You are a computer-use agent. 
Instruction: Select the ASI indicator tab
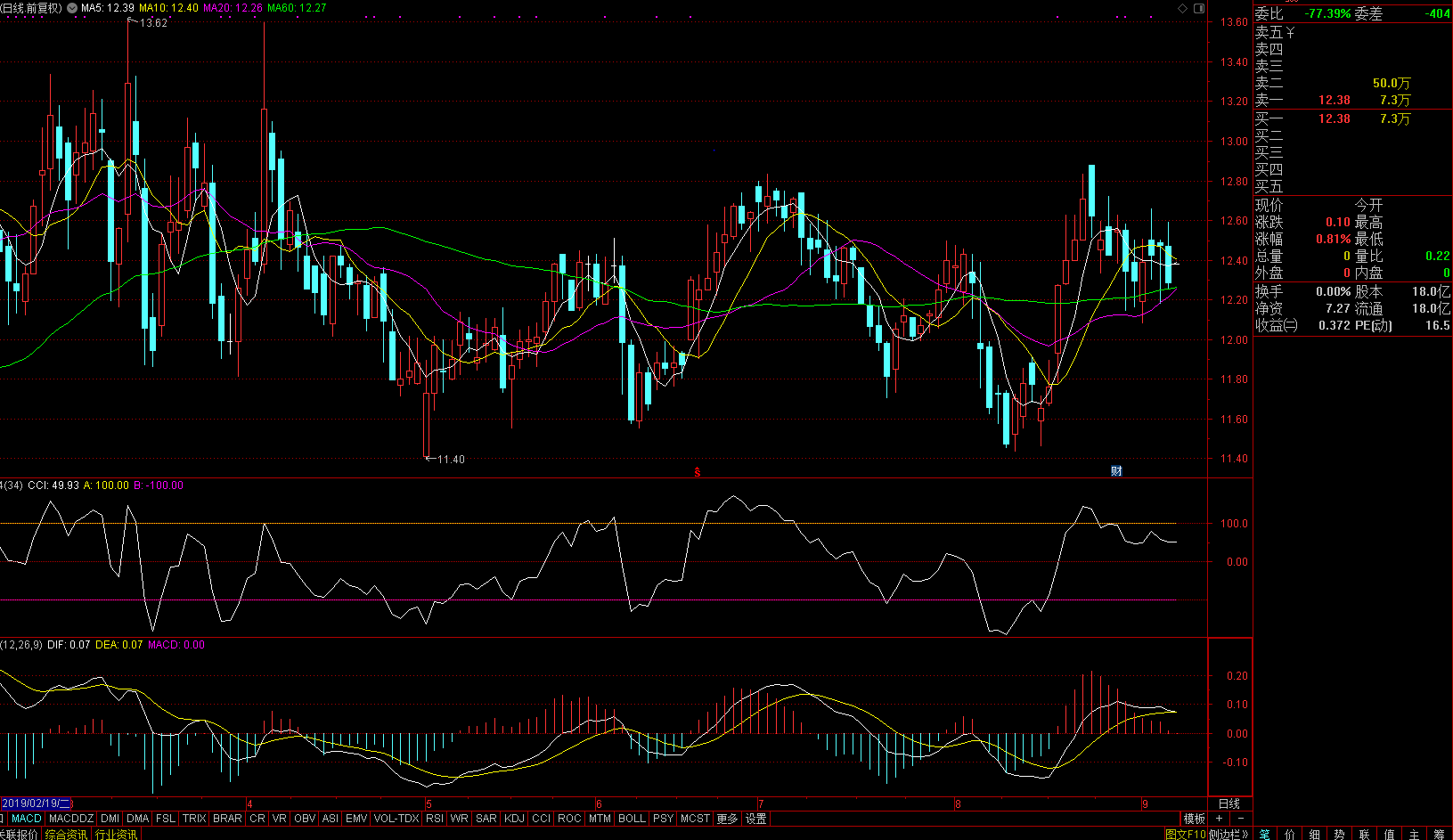(331, 819)
